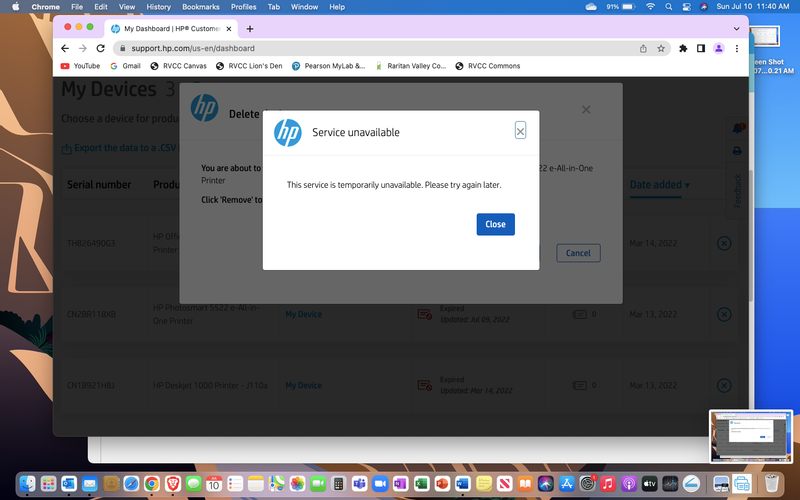Screen dimensions: 800x500
Task: Dismiss Service unavailable dialog with X icon
Action: [520, 131]
